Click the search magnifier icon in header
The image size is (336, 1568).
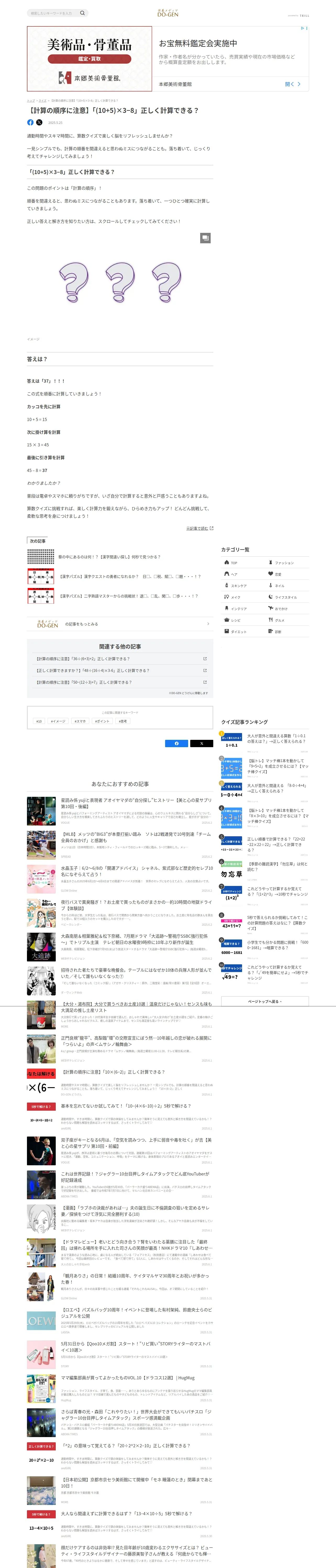click(82, 13)
